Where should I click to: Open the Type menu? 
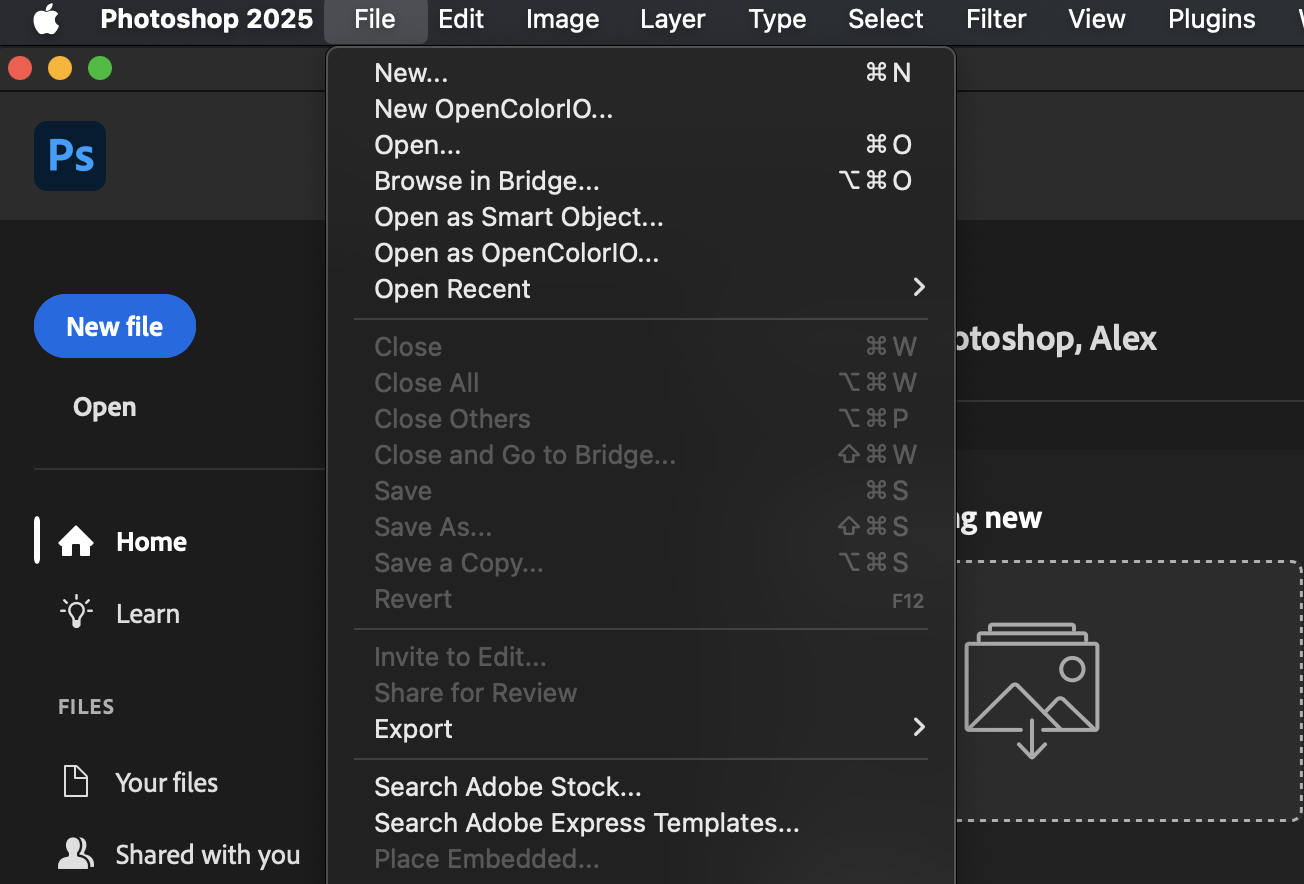pos(777,19)
